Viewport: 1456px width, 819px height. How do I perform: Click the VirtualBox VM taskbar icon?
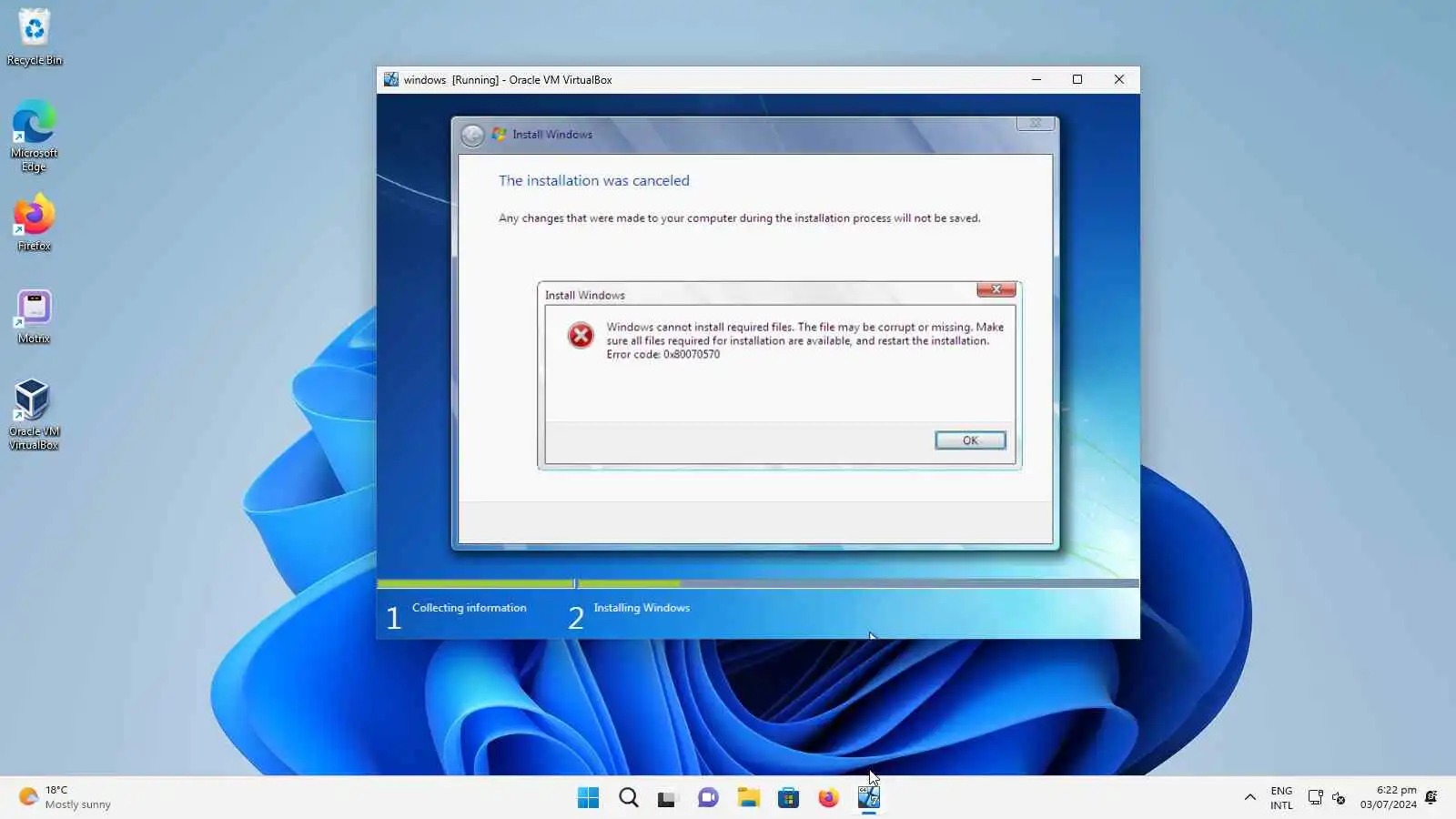869,798
